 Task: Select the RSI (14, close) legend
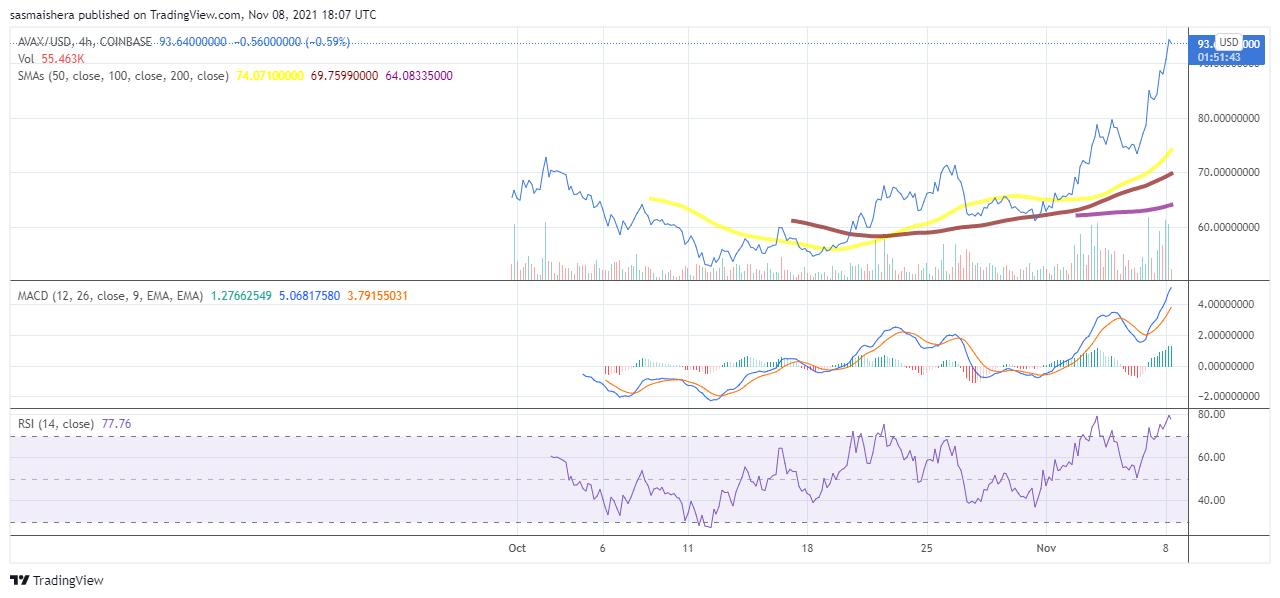click(x=56, y=424)
